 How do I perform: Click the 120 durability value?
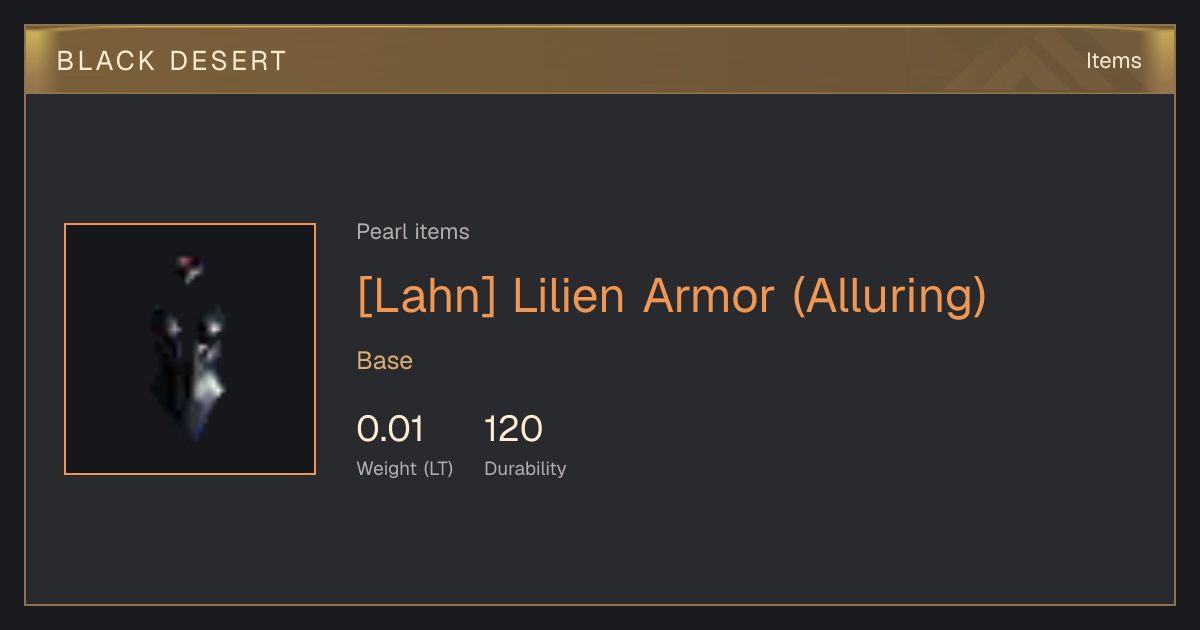(x=513, y=430)
